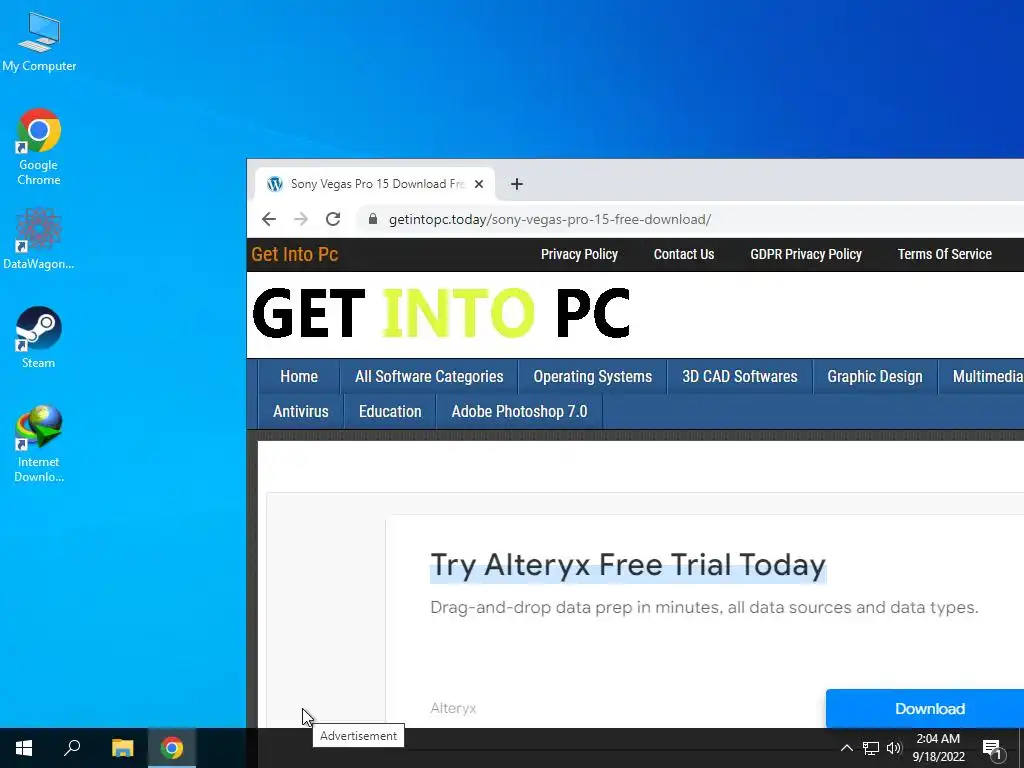The height and width of the screenshot is (768, 1024).
Task: View site security lock info
Action: [x=373, y=219]
